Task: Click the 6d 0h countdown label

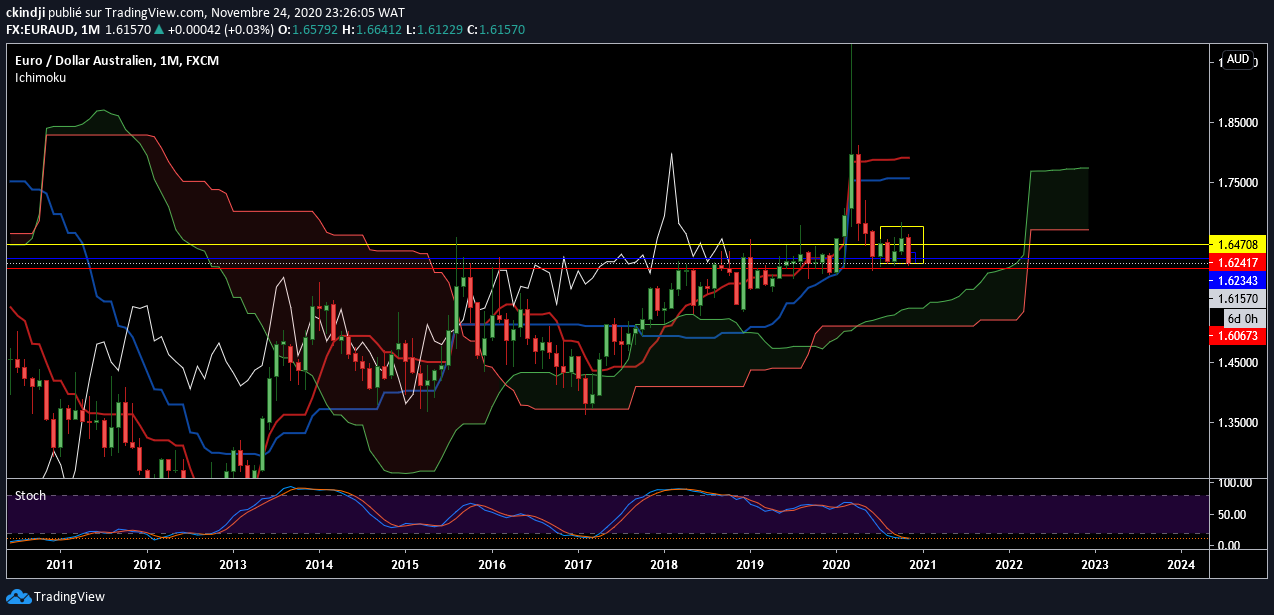Action: point(1240,317)
